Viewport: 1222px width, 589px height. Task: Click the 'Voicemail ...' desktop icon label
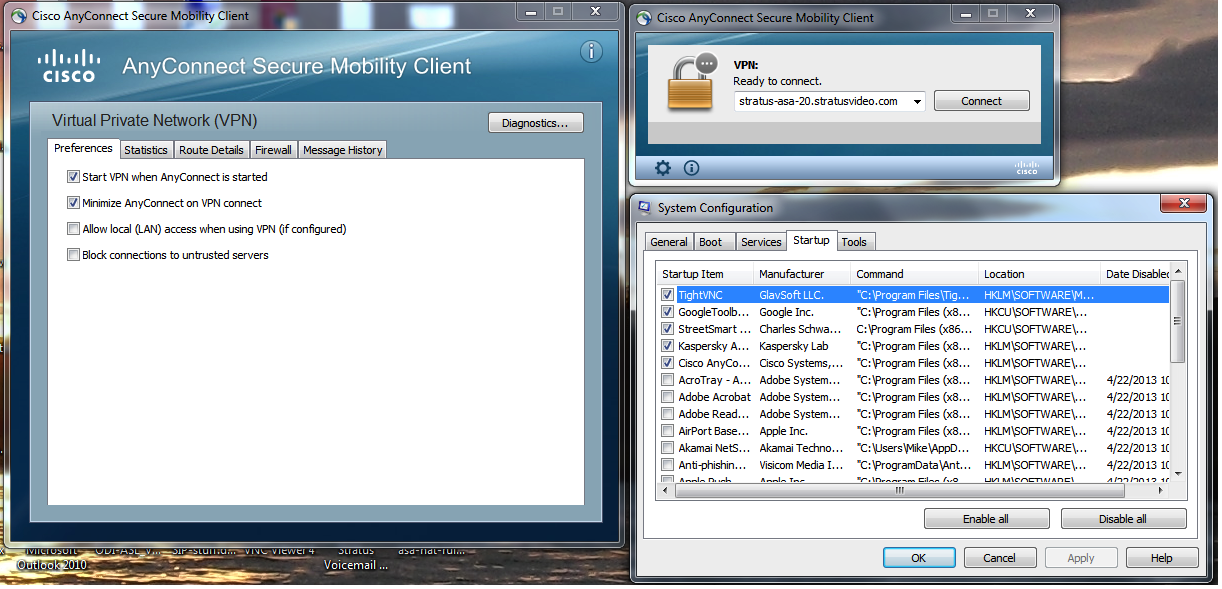point(356,565)
